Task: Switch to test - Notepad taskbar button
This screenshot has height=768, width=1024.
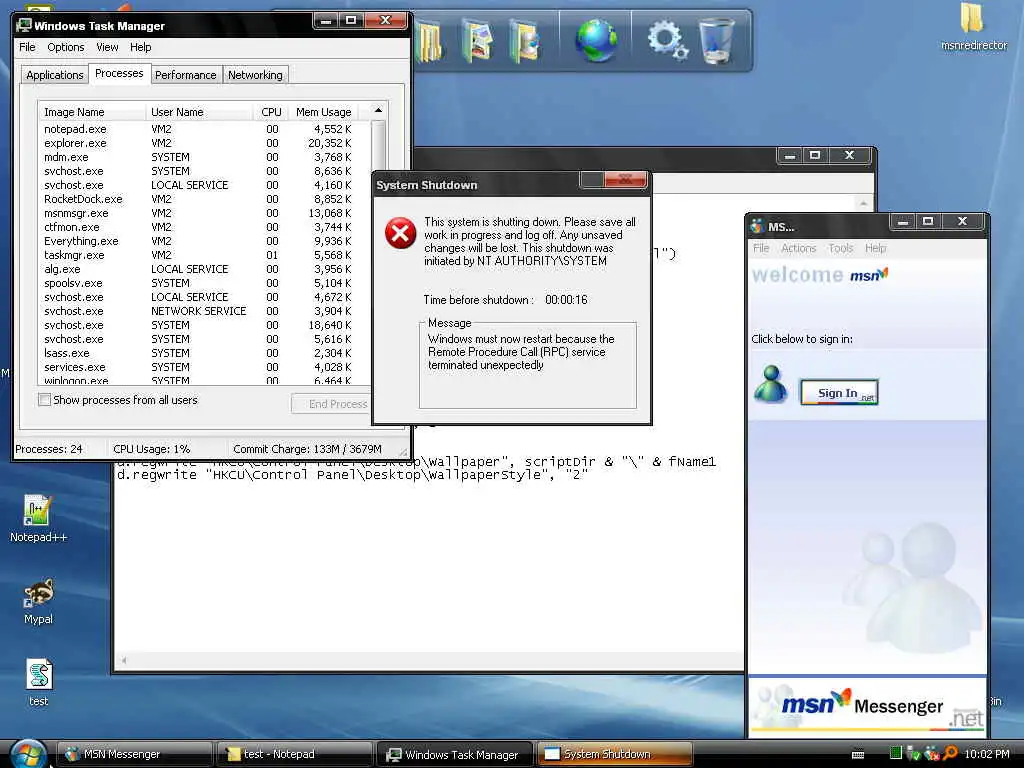Action: 295,754
